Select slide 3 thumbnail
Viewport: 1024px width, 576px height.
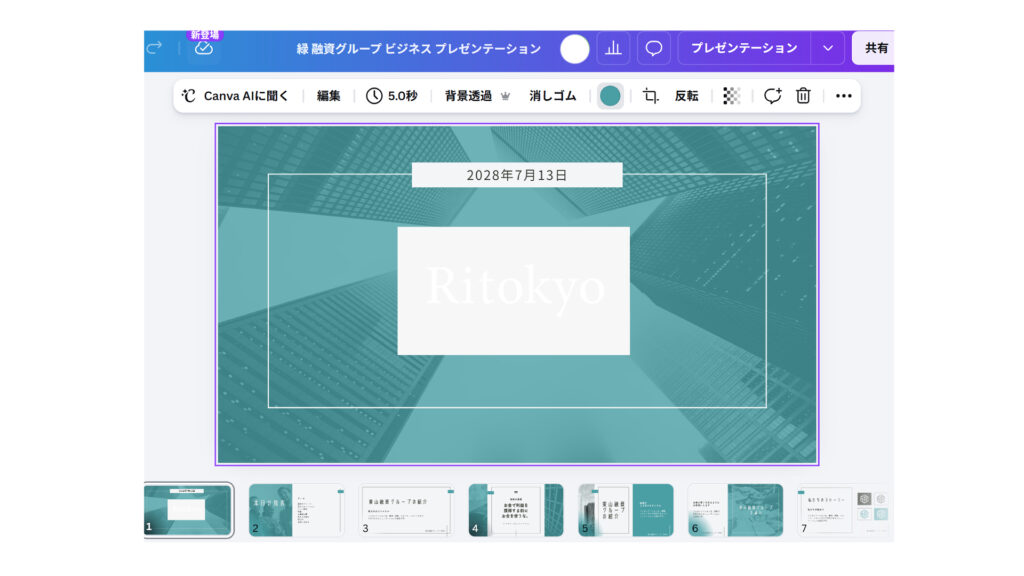pyautogui.click(x=406, y=511)
